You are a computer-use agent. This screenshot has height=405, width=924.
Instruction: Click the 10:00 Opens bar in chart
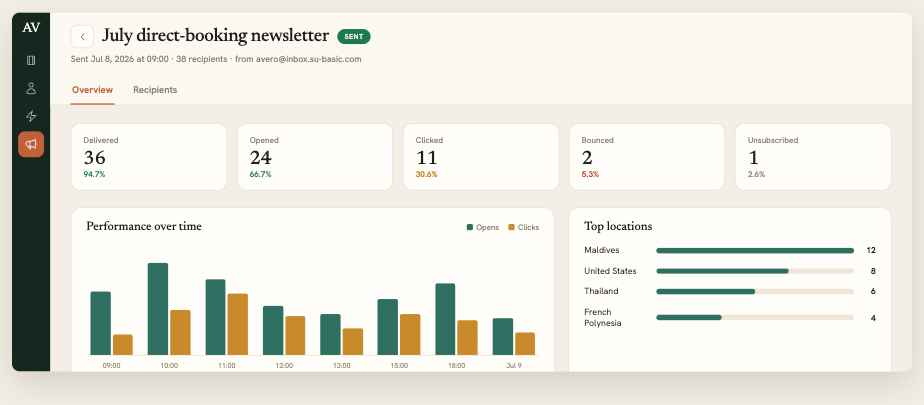click(158, 309)
